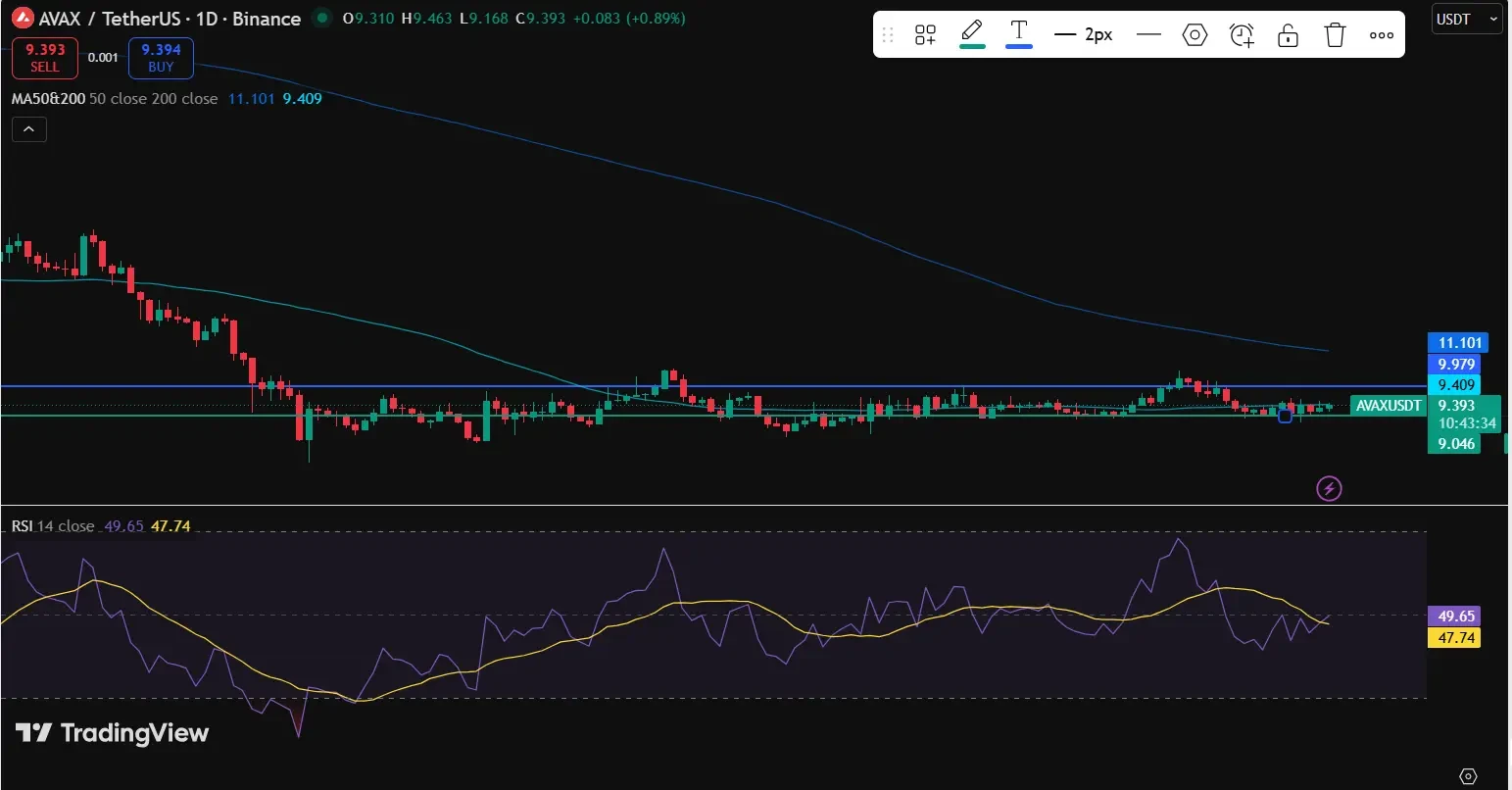Viewport: 1512px width, 790px height.
Task: Click the 49.65 value in RSI legend
Action: (x=124, y=526)
